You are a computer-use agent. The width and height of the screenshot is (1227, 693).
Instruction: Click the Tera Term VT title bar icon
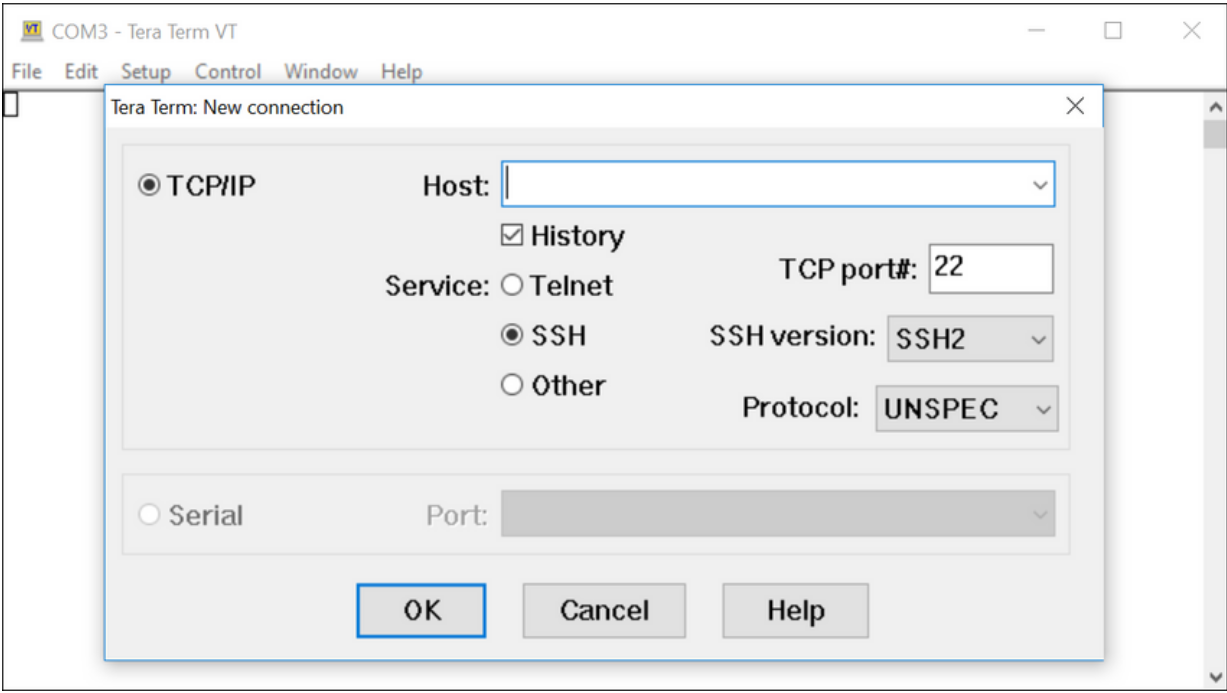pyautogui.click(x=32, y=32)
